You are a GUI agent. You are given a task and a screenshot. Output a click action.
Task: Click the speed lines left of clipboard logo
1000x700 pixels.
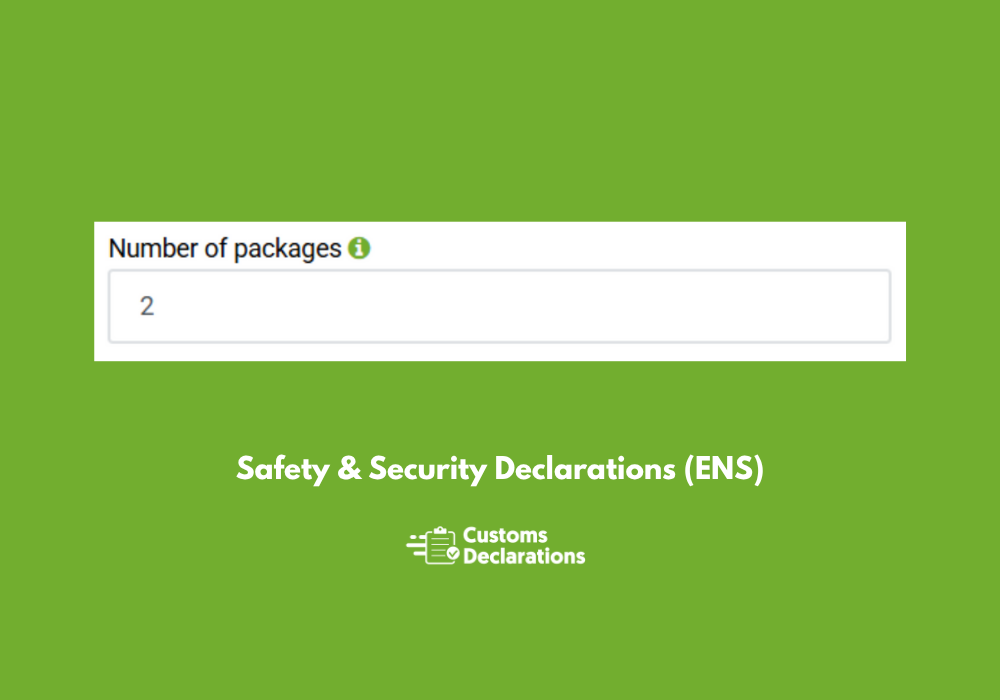pyautogui.click(x=416, y=546)
